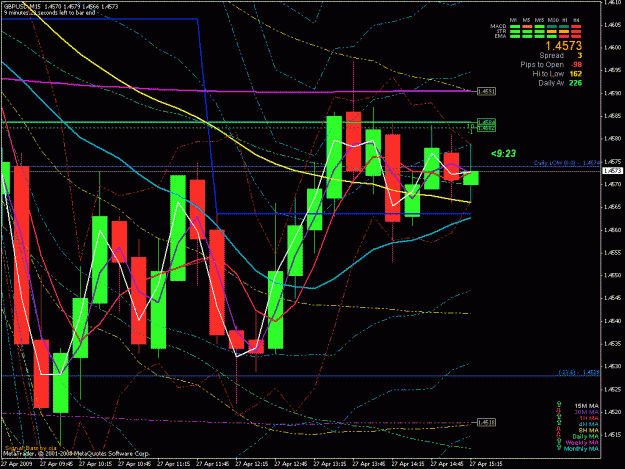Click the 1.4600 price axis label
The image size is (625, 469).
pos(612,47)
